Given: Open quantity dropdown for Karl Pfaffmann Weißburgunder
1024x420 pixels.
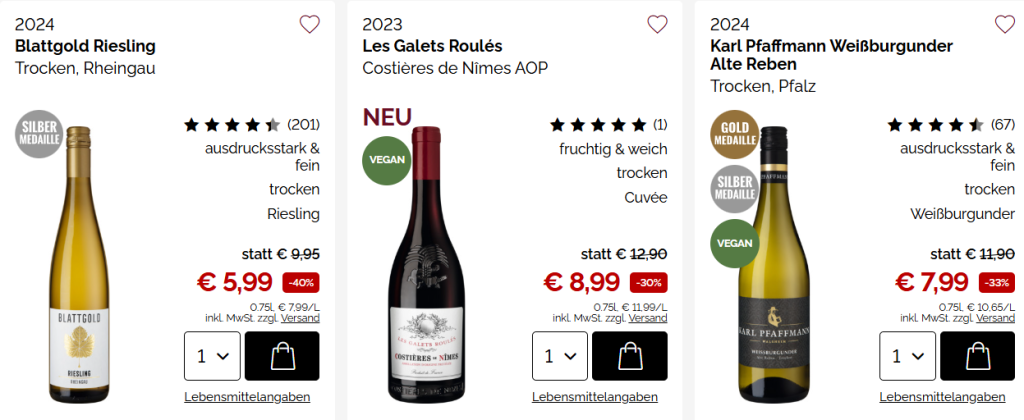Looking at the screenshot, I should click(x=907, y=356).
